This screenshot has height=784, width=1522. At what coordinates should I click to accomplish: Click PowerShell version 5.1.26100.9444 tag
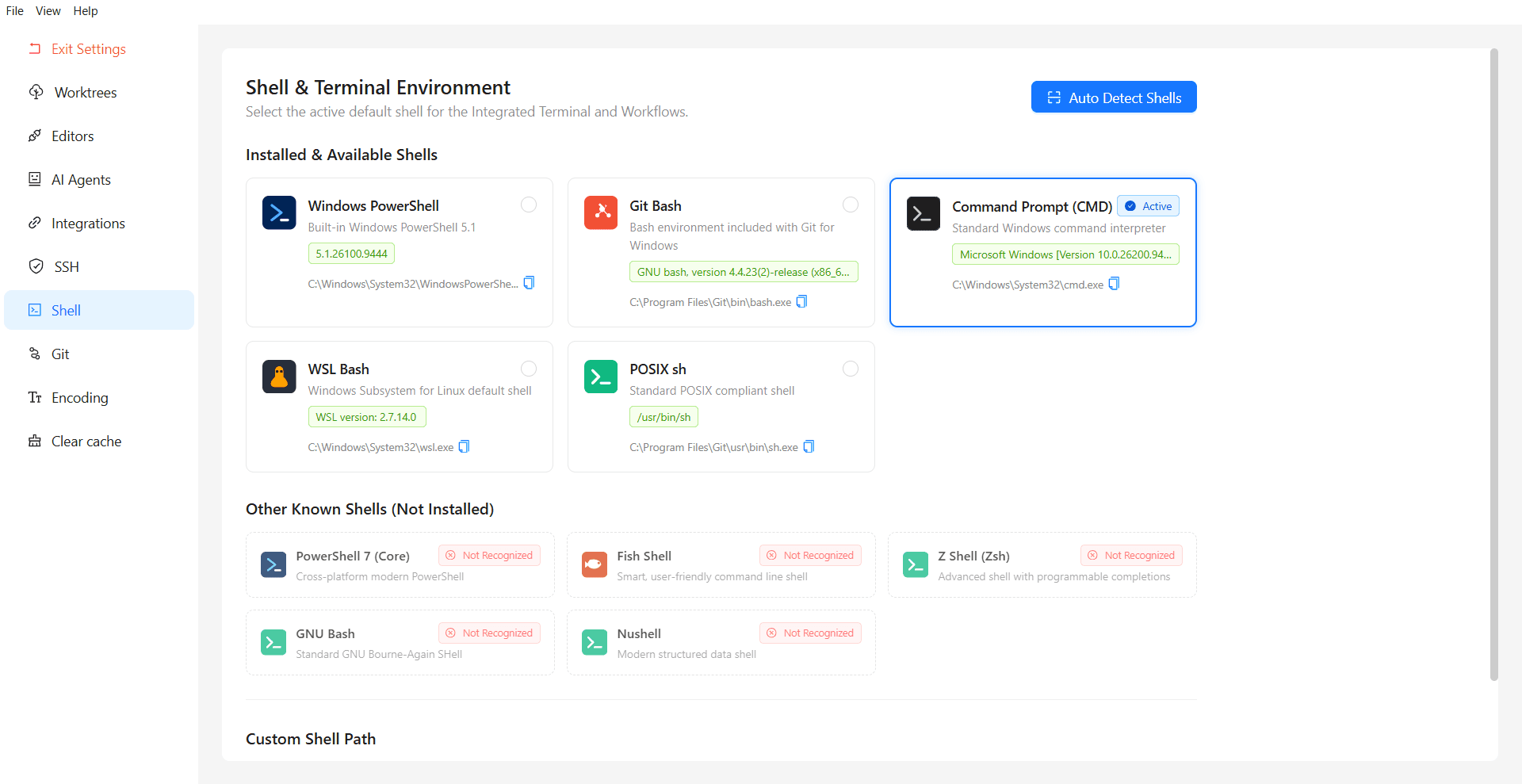pyautogui.click(x=351, y=254)
